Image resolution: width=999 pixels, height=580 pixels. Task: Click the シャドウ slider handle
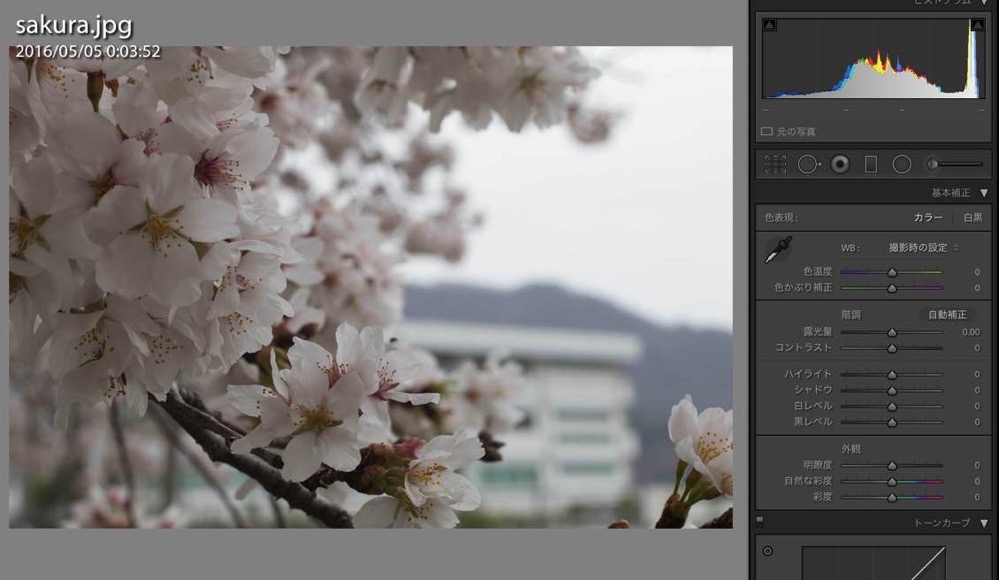coord(892,390)
